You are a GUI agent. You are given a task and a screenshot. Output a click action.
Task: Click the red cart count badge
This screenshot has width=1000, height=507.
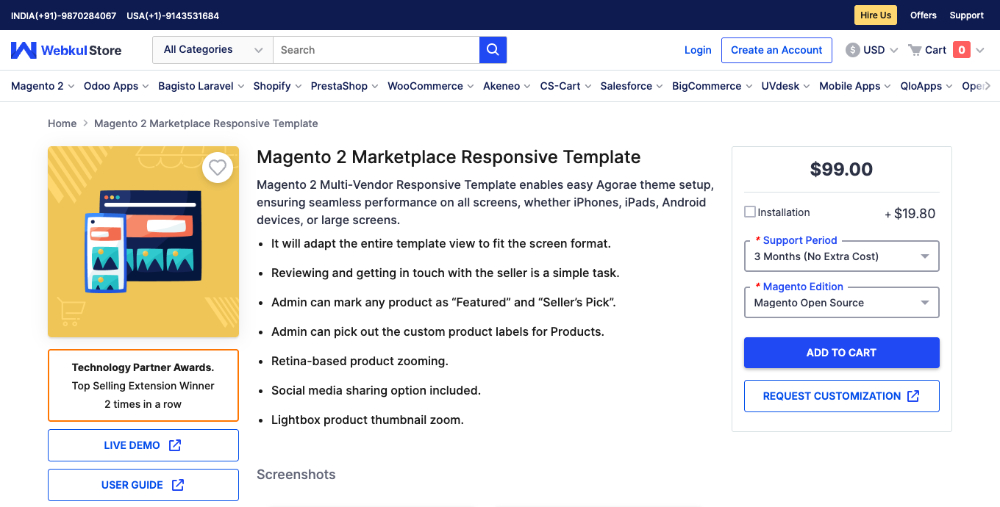[962, 50]
